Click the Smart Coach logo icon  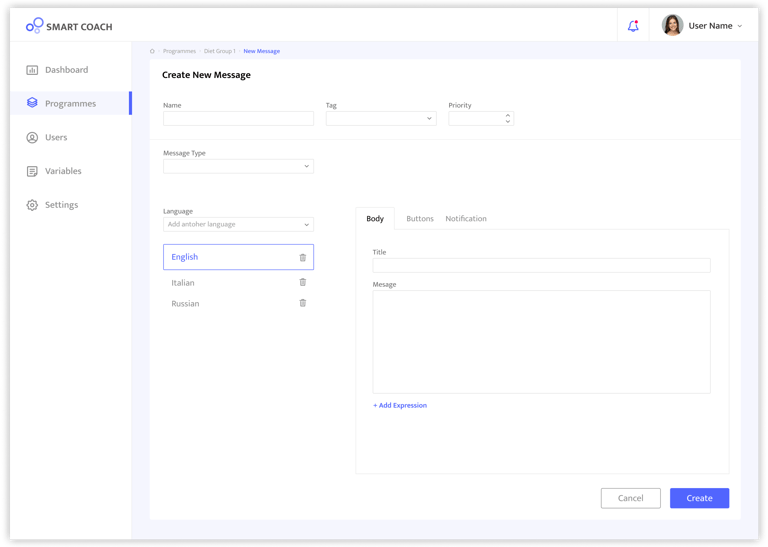pos(34,25)
